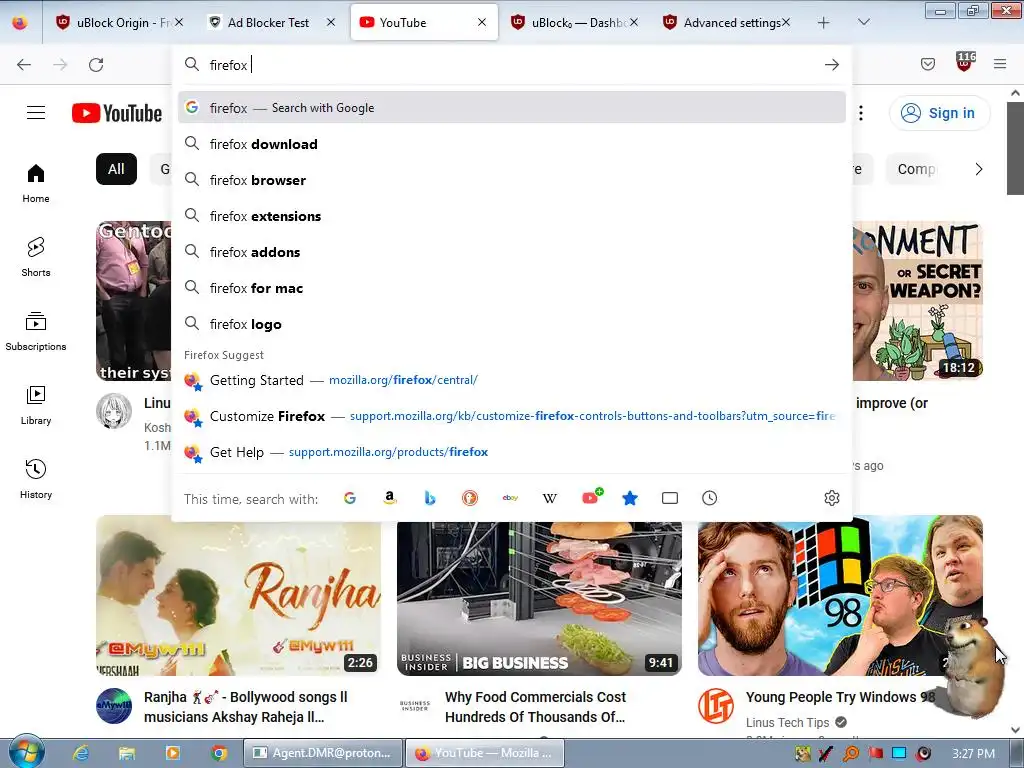Image resolution: width=1024 pixels, height=768 pixels.
Task: Select 'firefox extensions' suggestion
Action: click(511, 216)
